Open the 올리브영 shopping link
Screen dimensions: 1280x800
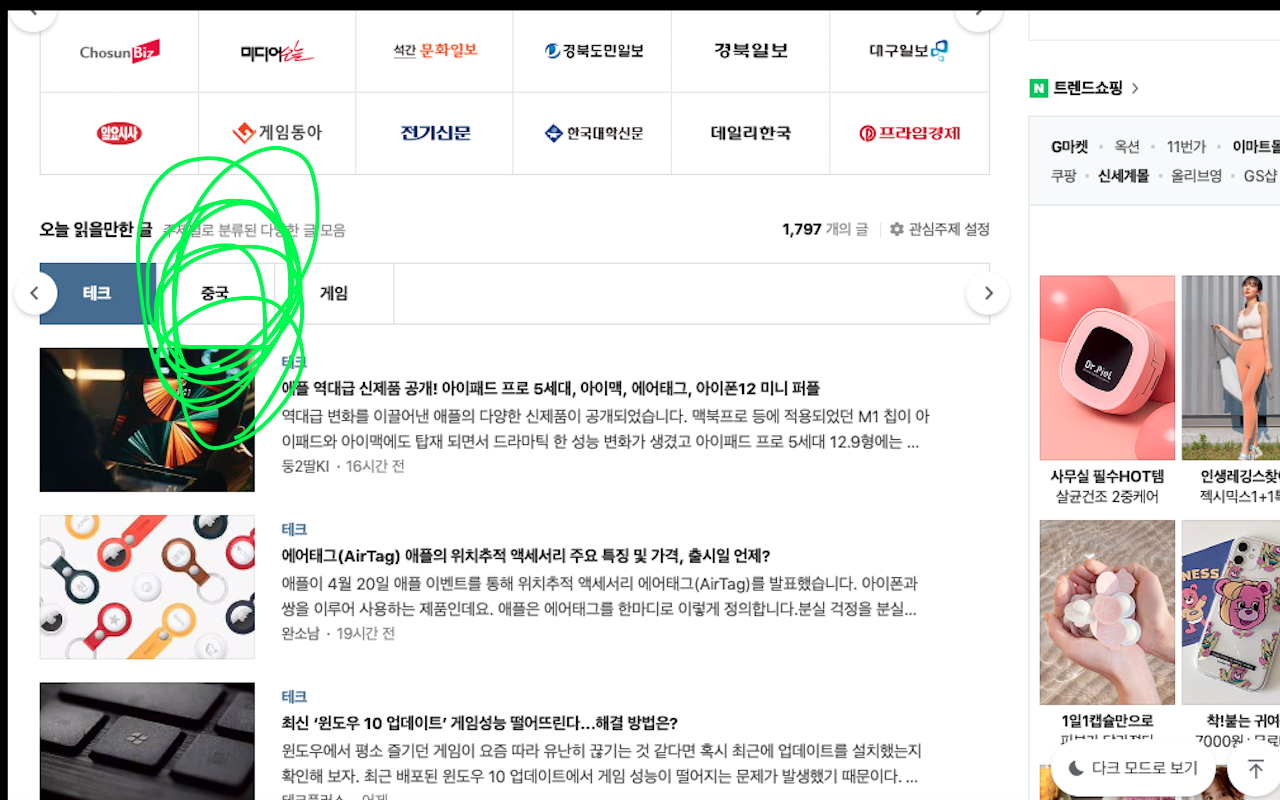point(1196,175)
